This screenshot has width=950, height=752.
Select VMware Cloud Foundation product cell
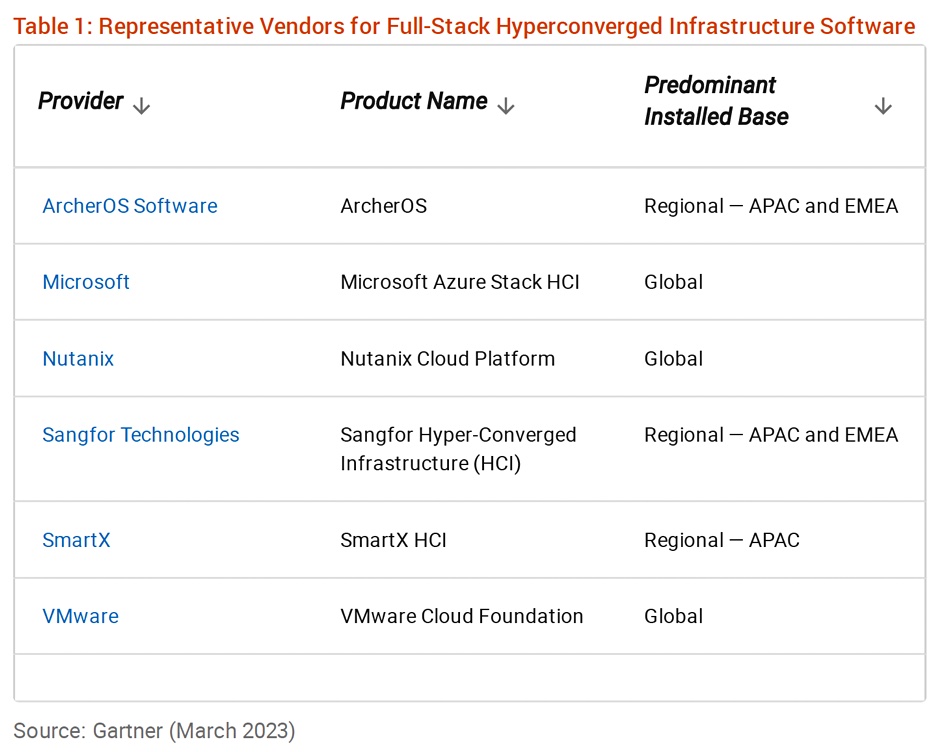462,616
